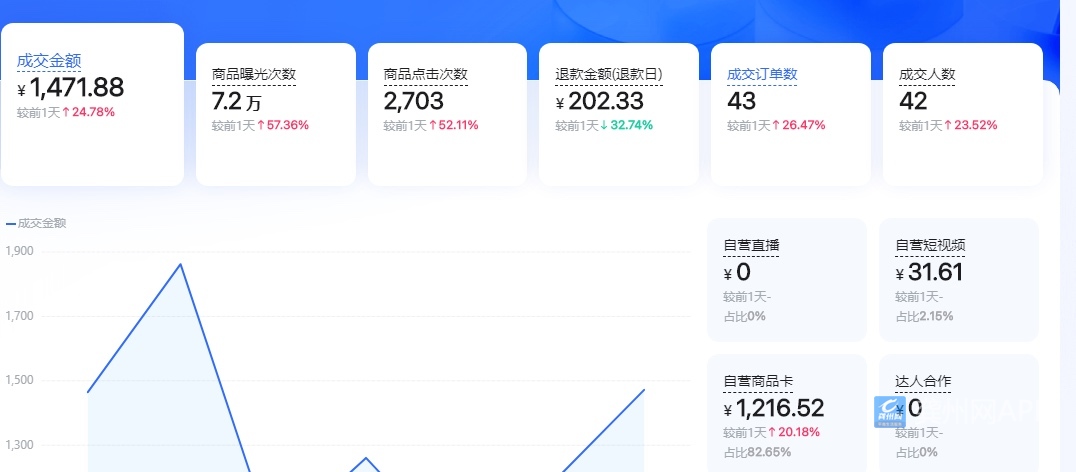Click the 42 buyers count value
Screen dimensions: 1076x472
click(x=913, y=102)
